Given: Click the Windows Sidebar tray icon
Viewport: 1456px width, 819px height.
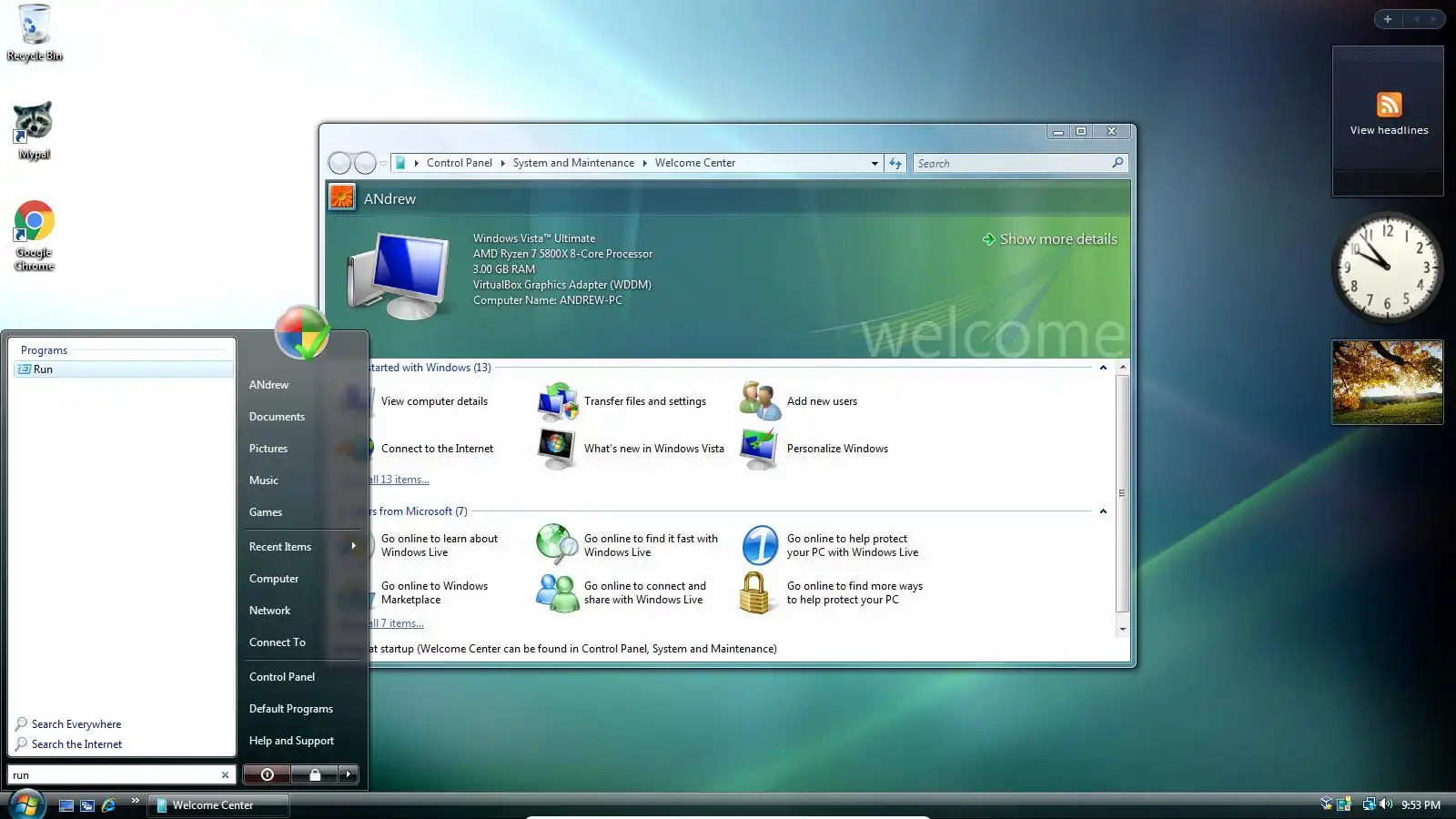Looking at the screenshot, I should point(1343,804).
